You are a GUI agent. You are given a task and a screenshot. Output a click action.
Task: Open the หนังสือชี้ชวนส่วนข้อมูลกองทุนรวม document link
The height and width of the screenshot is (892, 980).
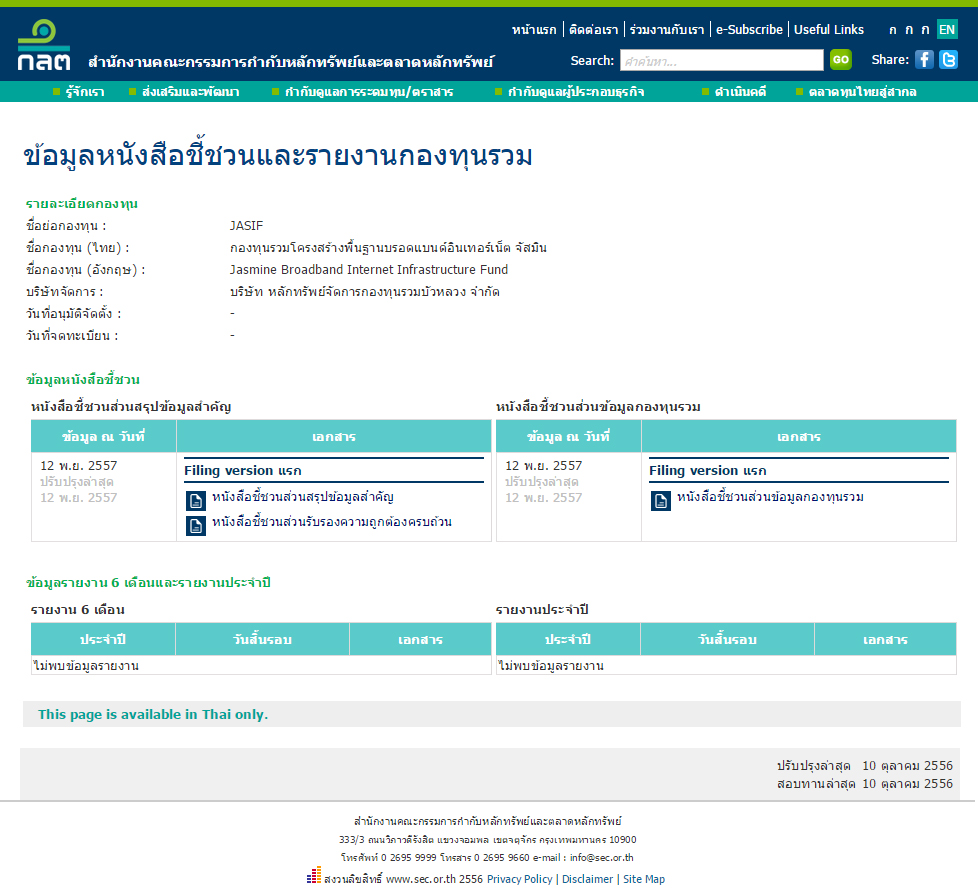(770, 497)
